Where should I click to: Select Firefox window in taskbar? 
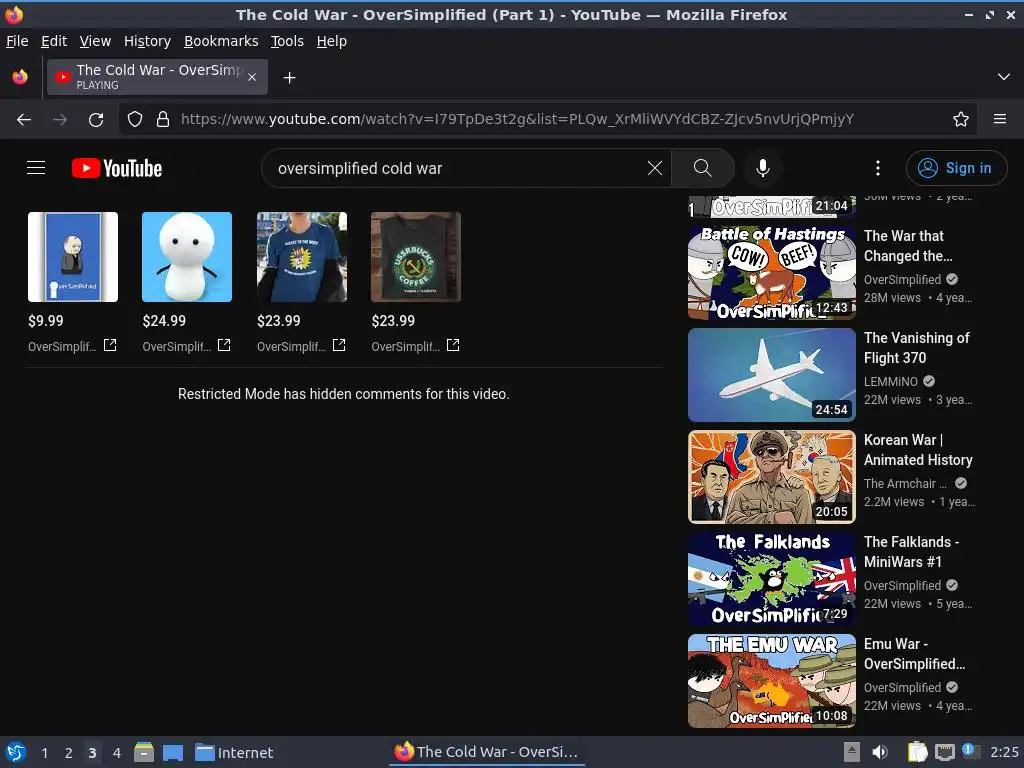[x=487, y=752]
